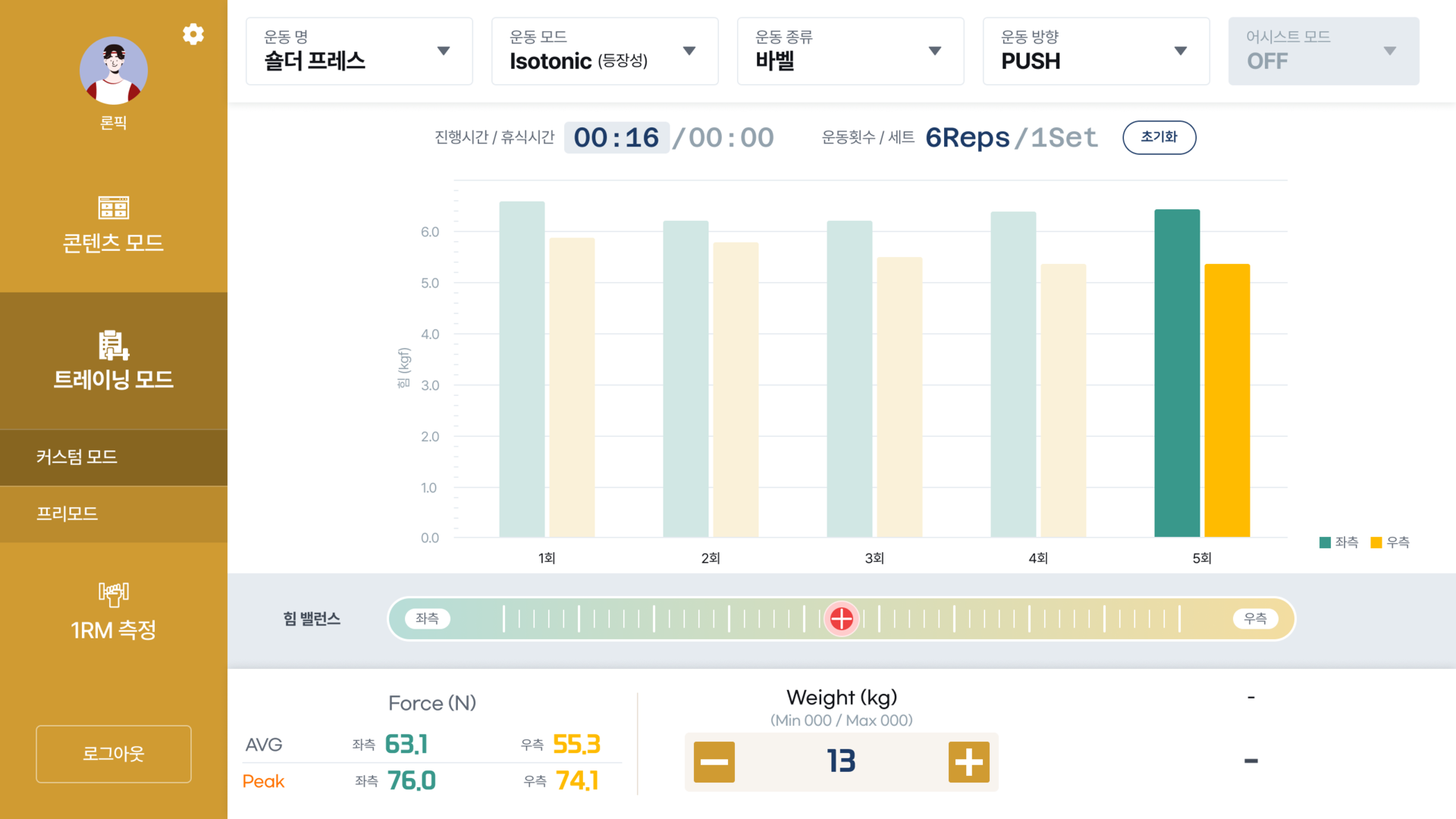Select the 트레이닝 모드 icon

(114, 345)
